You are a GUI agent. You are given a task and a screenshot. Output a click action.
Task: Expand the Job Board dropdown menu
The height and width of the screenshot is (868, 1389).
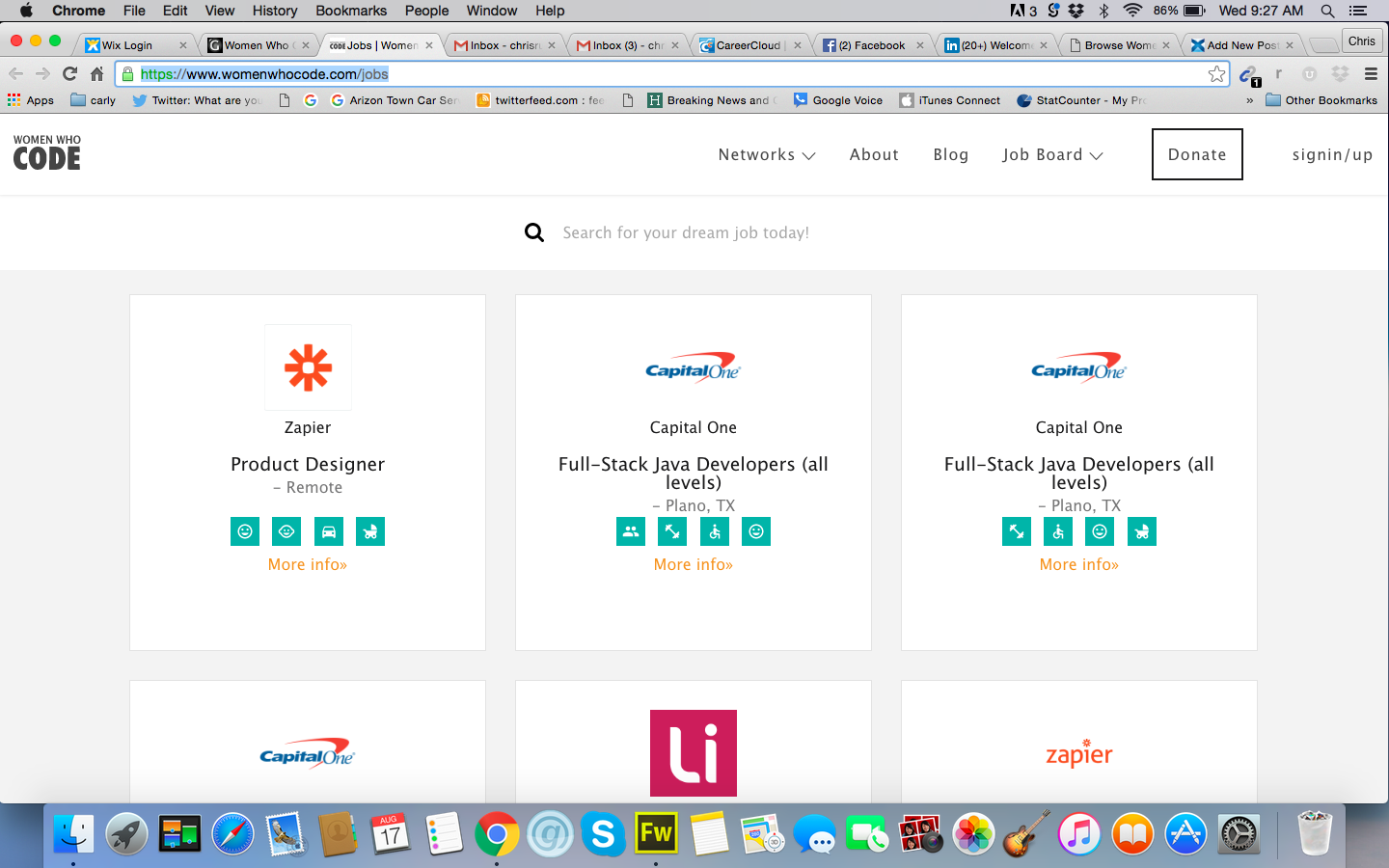point(1052,154)
